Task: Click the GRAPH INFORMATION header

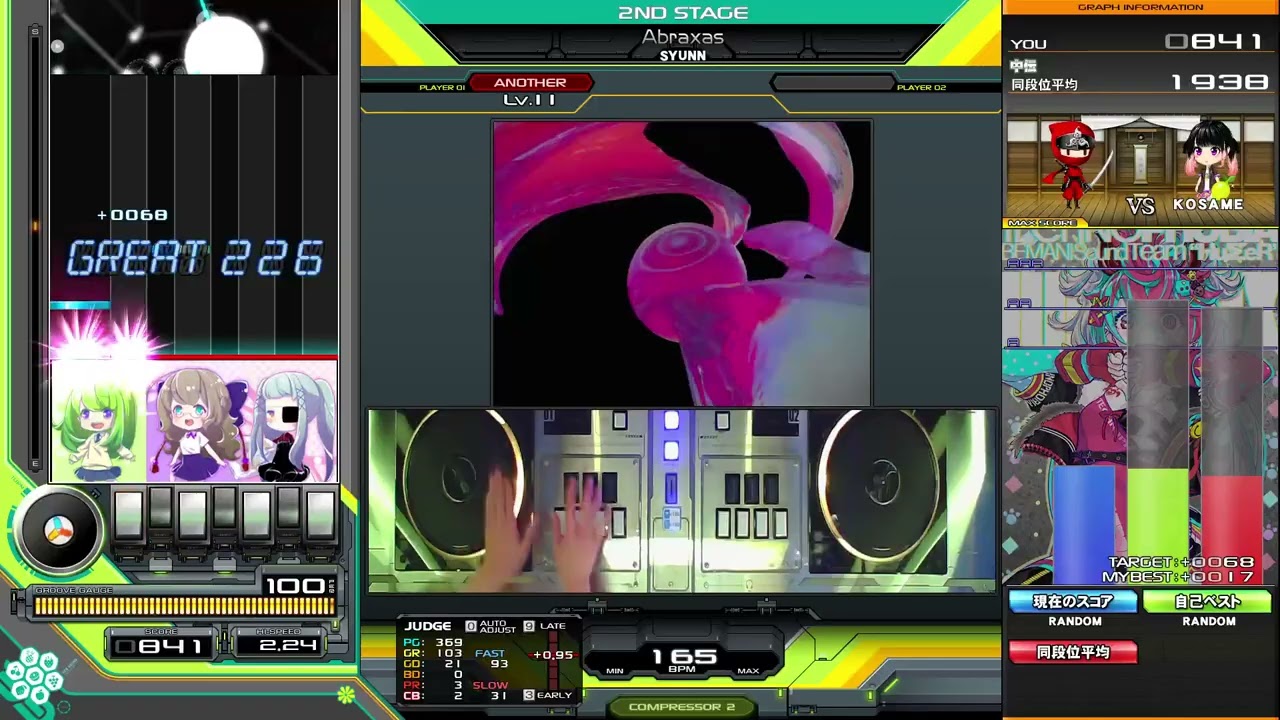Action: (x=1140, y=7)
